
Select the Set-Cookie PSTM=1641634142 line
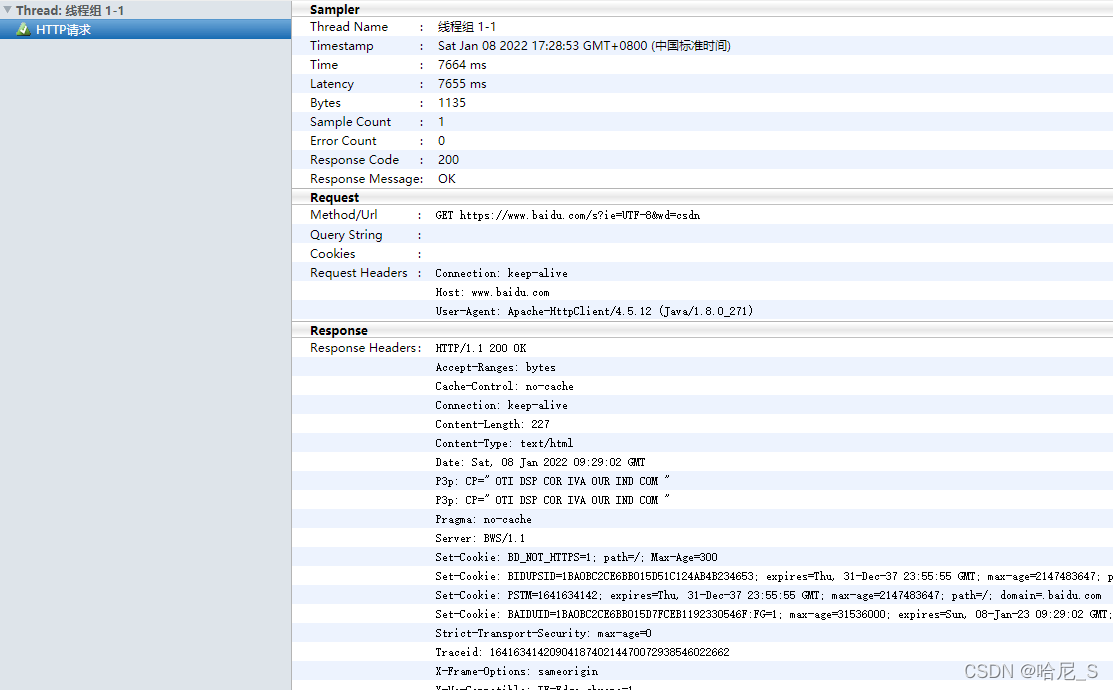pos(769,596)
